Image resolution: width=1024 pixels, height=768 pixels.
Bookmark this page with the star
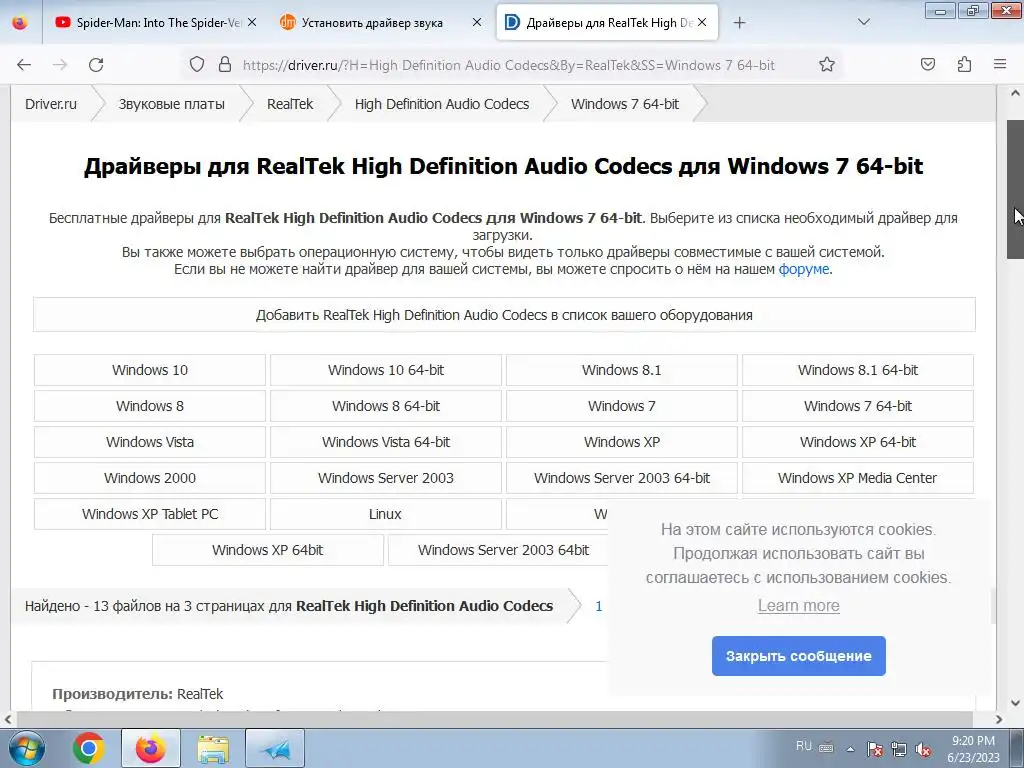pos(827,65)
